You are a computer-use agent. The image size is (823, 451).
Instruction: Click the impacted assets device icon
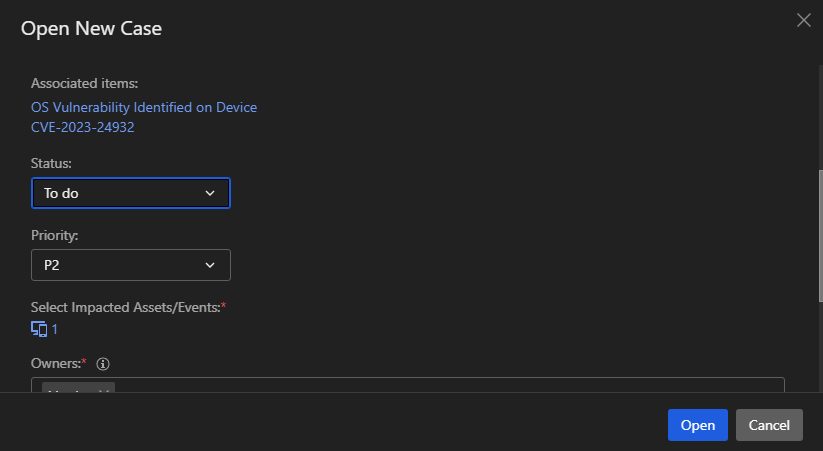pyautogui.click(x=39, y=329)
